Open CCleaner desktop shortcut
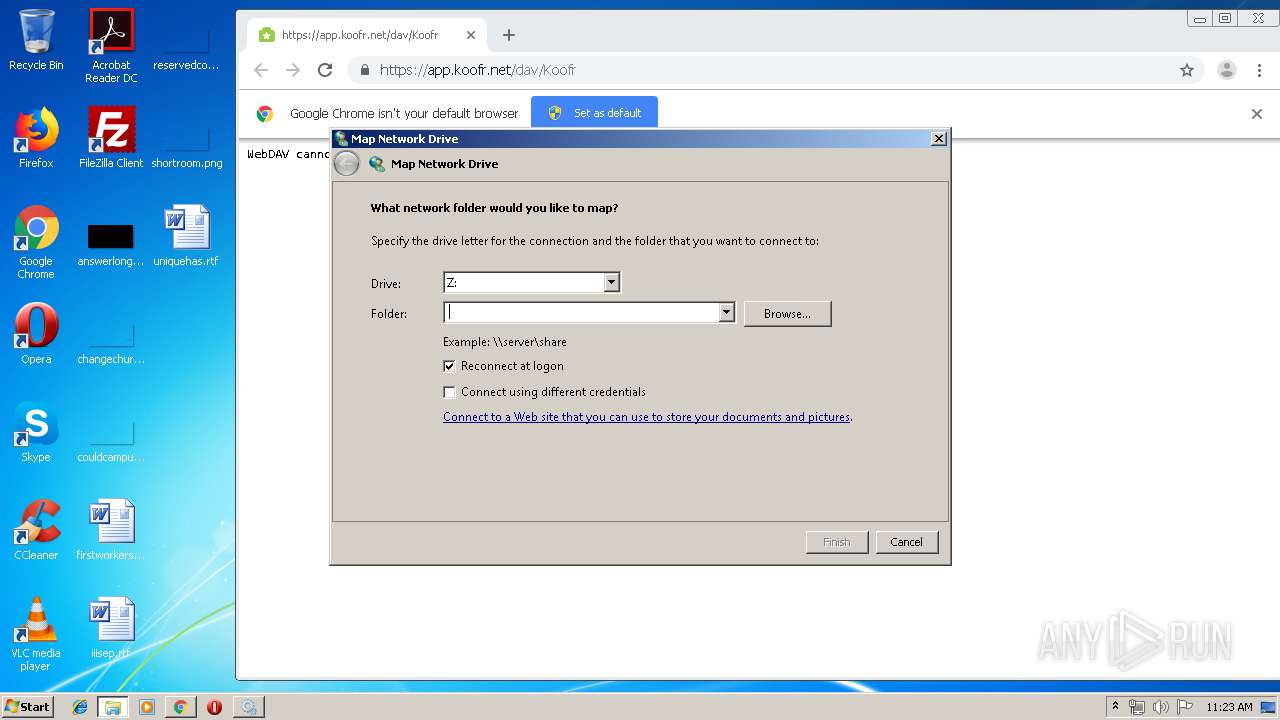Screen dimensions: 1280x720 36,530
